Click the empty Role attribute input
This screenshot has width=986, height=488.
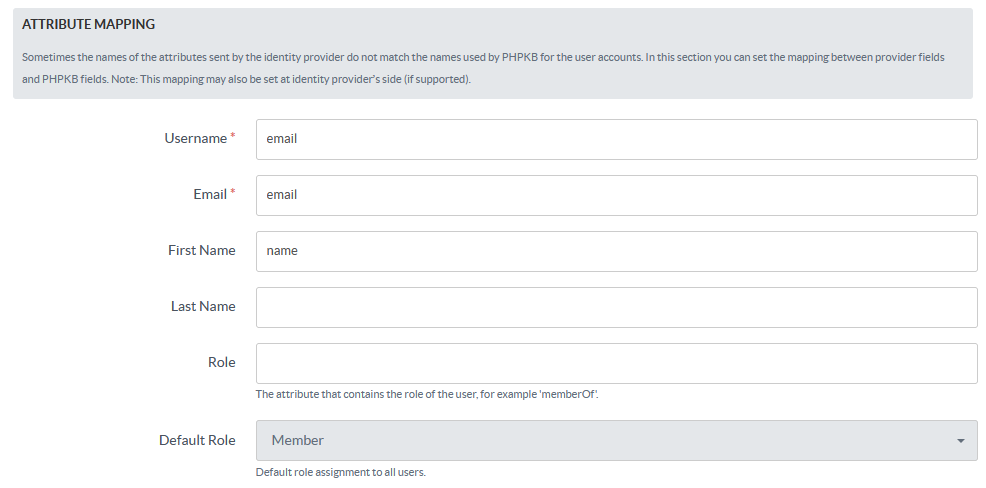pyautogui.click(x=616, y=363)
